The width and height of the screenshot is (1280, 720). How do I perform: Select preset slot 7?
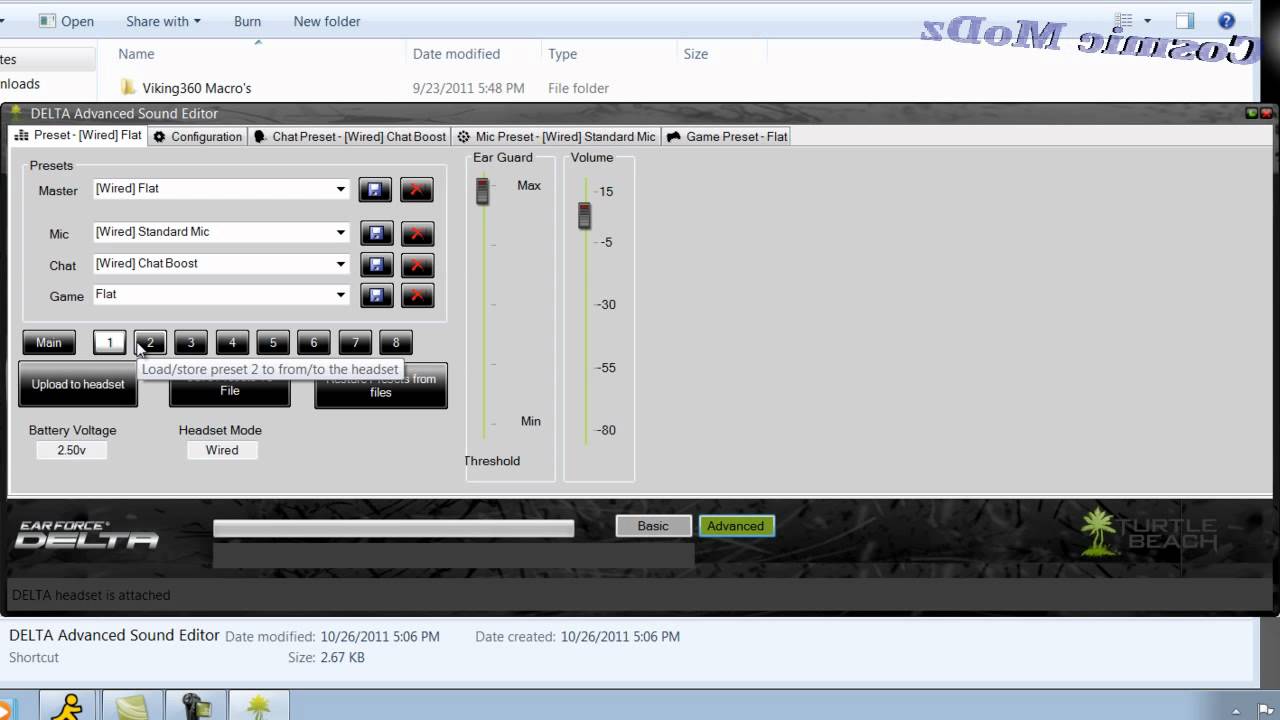(x=355, y=343)
